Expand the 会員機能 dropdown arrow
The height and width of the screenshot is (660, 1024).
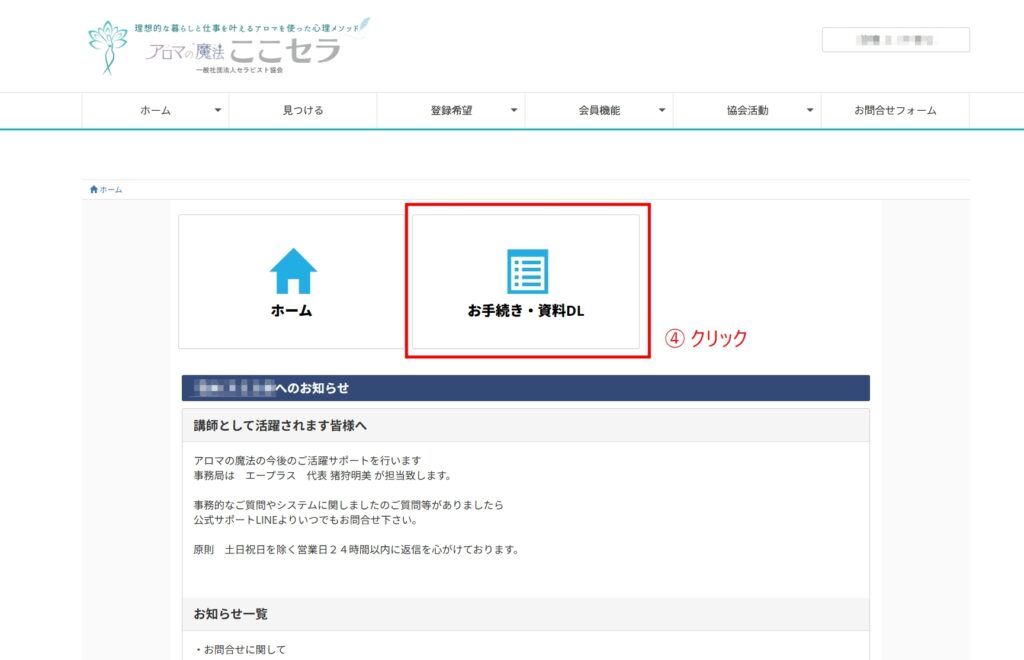(x=662, y=111)
